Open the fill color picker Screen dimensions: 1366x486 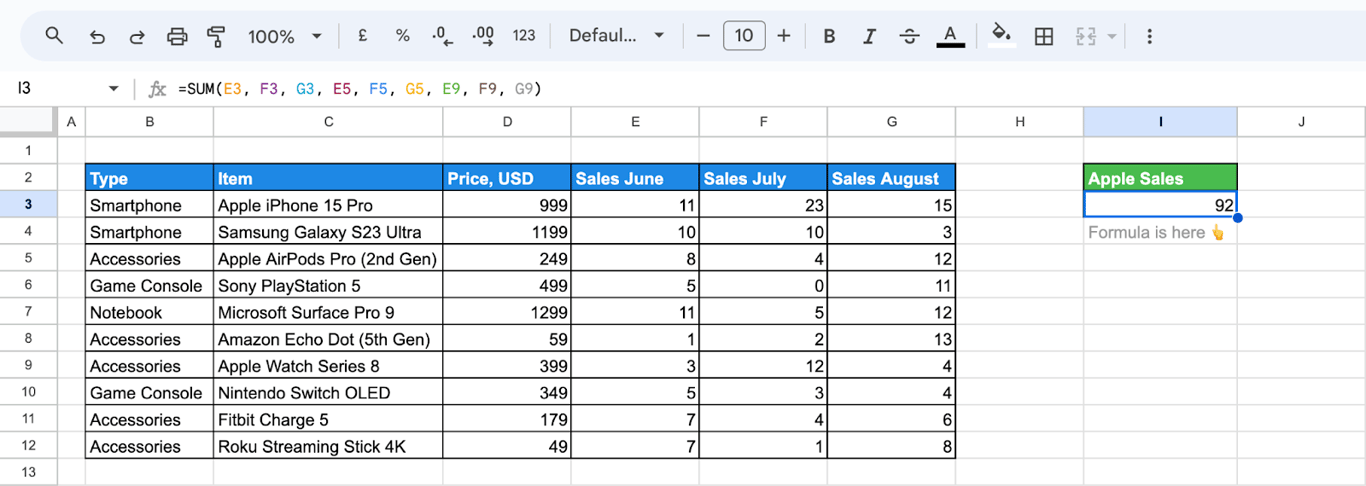click(x=1001, y=36)
